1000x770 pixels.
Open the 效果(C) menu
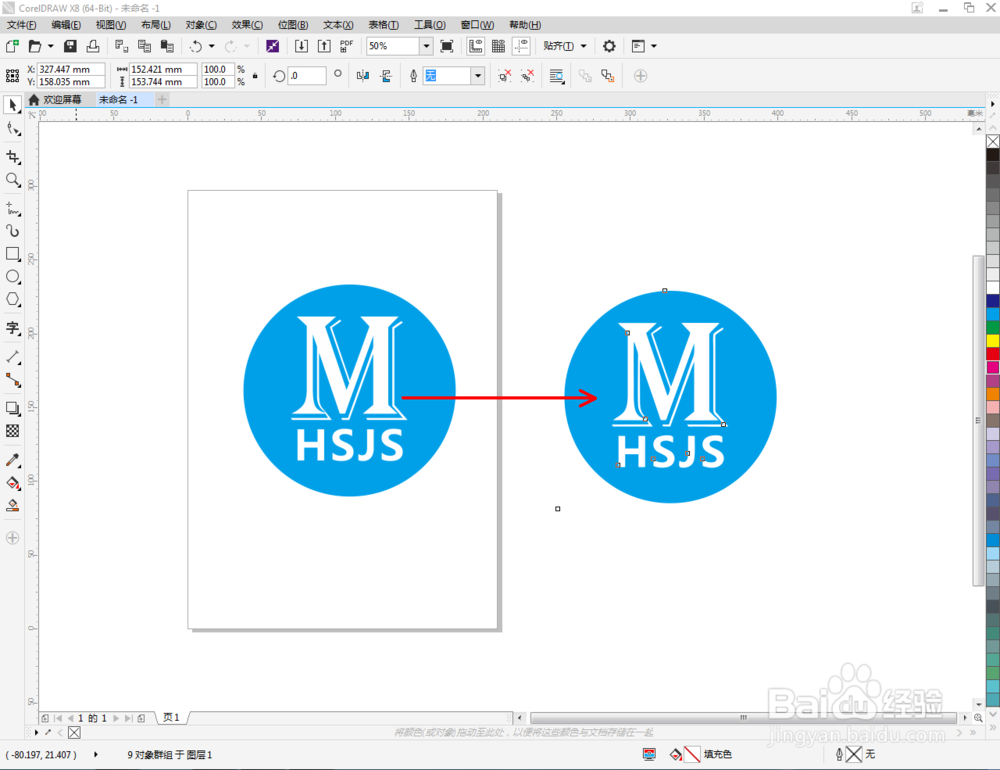(x=247, y=25)
